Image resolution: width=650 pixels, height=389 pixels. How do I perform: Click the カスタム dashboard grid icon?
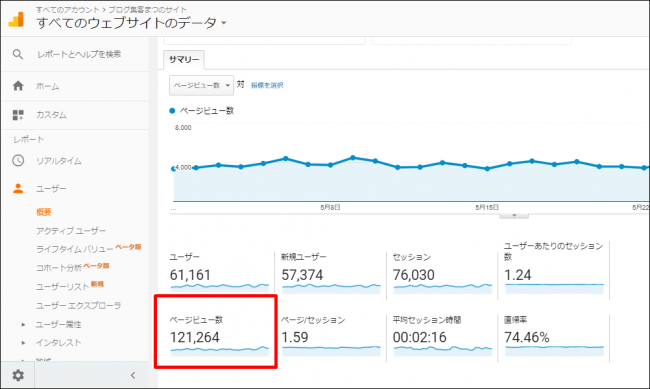coord(18,115)
